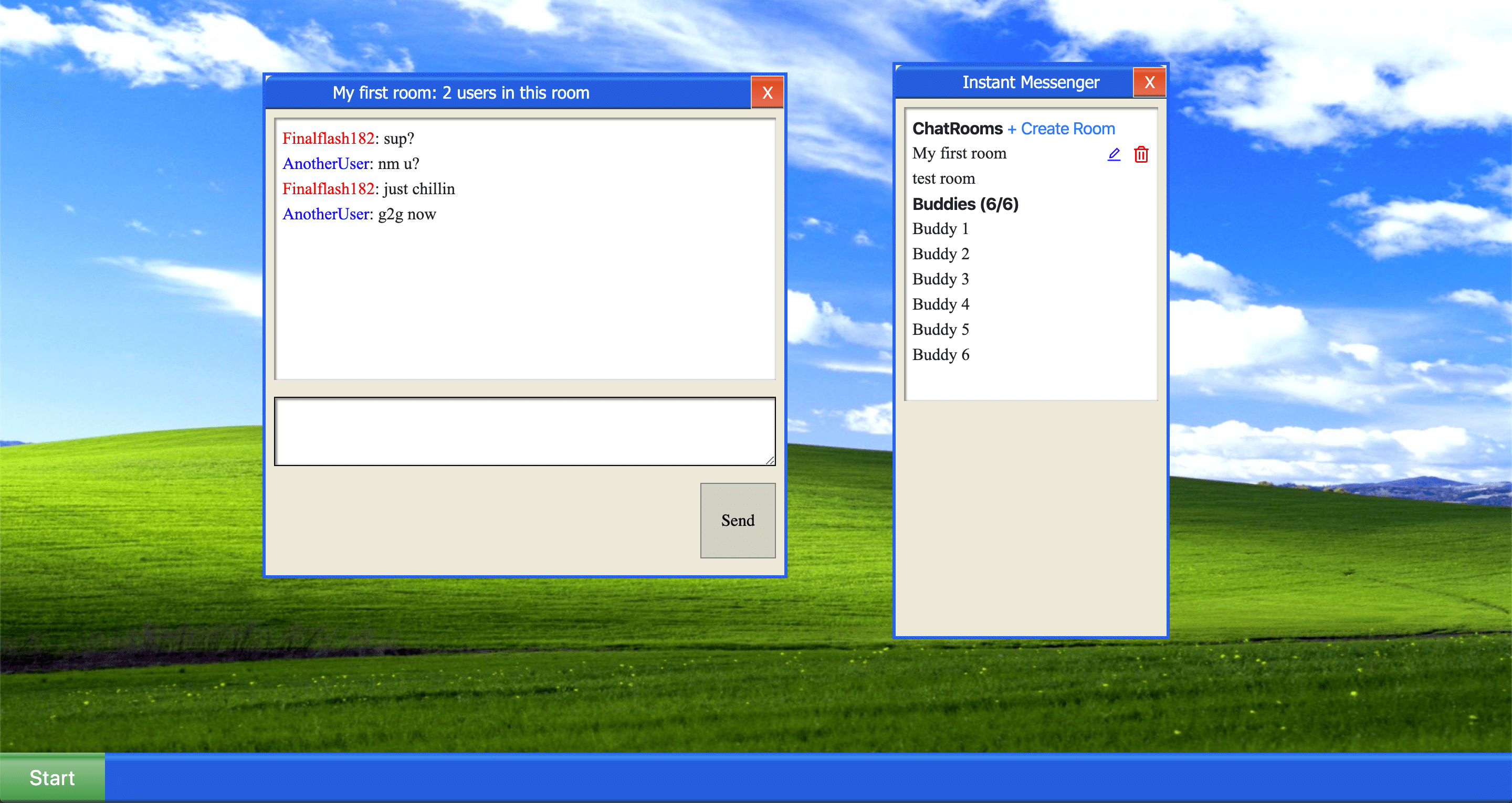Open the test room chatroom
Screen dimensions: 1512x803
pyautogui.click(x=943, y=178)
